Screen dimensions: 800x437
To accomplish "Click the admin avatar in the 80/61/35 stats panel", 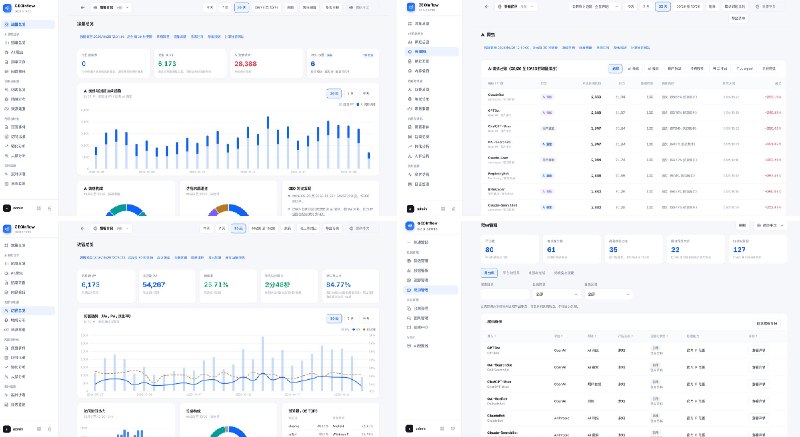I will (x=409, y=428).
